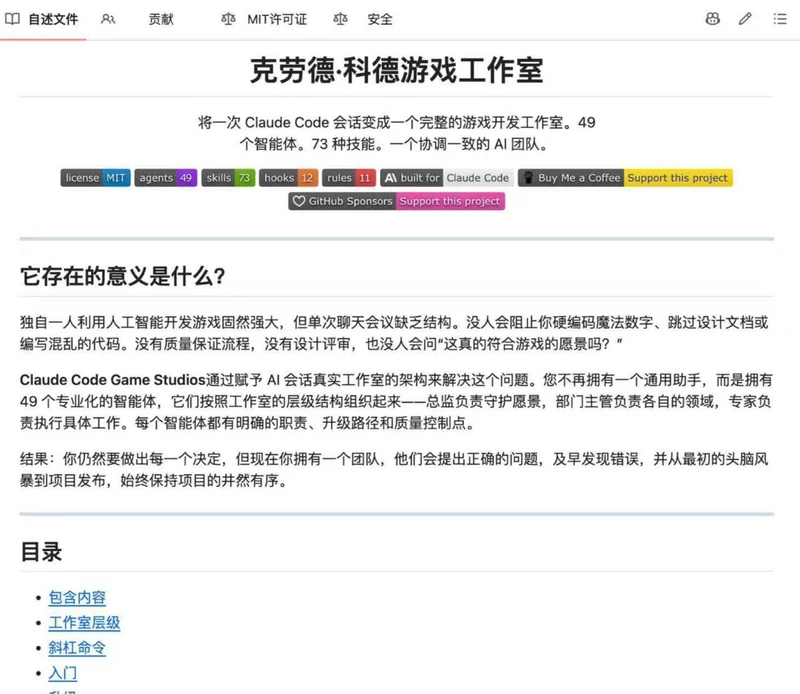This screenshot has width=800, height=694.
Task: Click the 目录 heading
Action: pos(41,552)
